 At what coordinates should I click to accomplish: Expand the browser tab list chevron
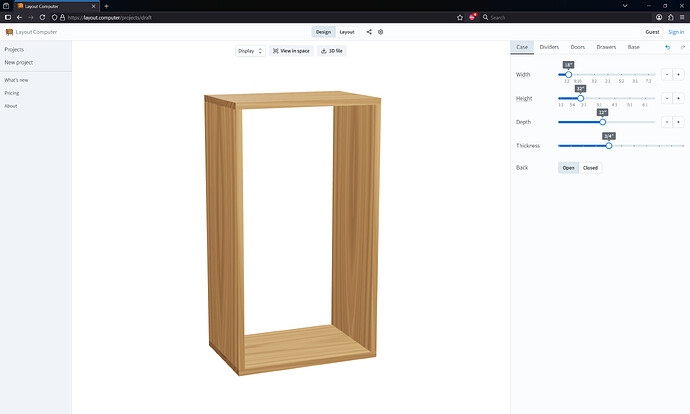pos(625,6)
